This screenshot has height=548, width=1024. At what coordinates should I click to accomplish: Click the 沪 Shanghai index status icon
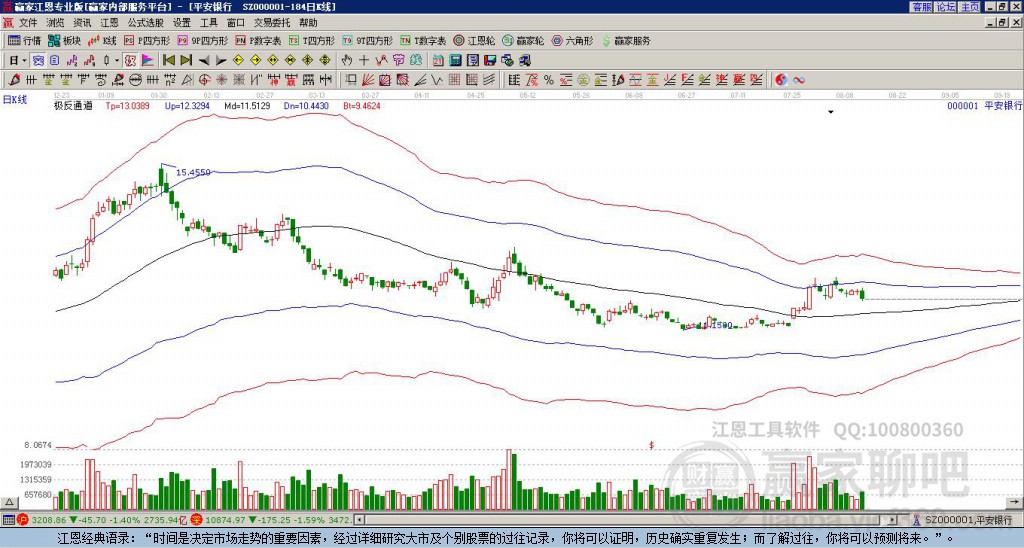(x=23, y=520)
